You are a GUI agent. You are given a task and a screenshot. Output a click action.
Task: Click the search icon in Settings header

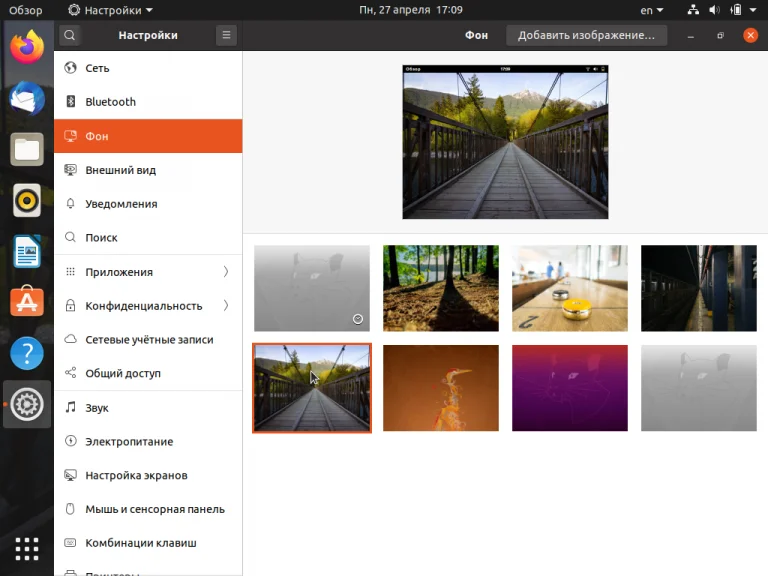(69, 35)
